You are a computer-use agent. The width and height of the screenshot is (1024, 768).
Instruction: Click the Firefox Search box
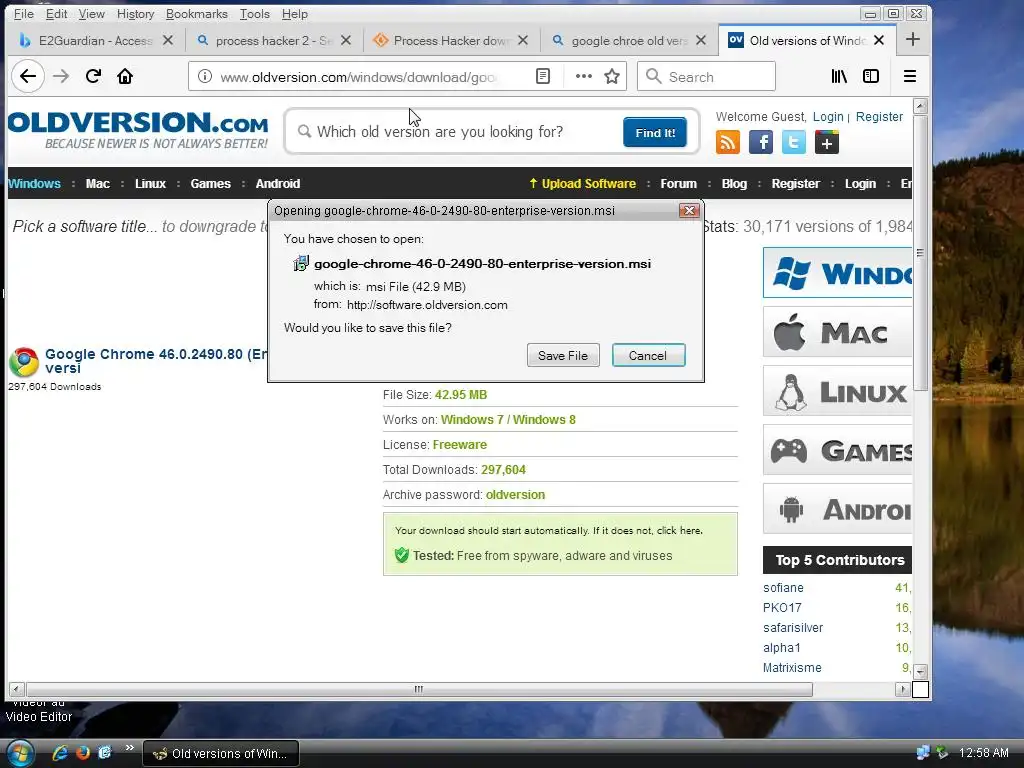pyautogui.click(x=707, y=76)
